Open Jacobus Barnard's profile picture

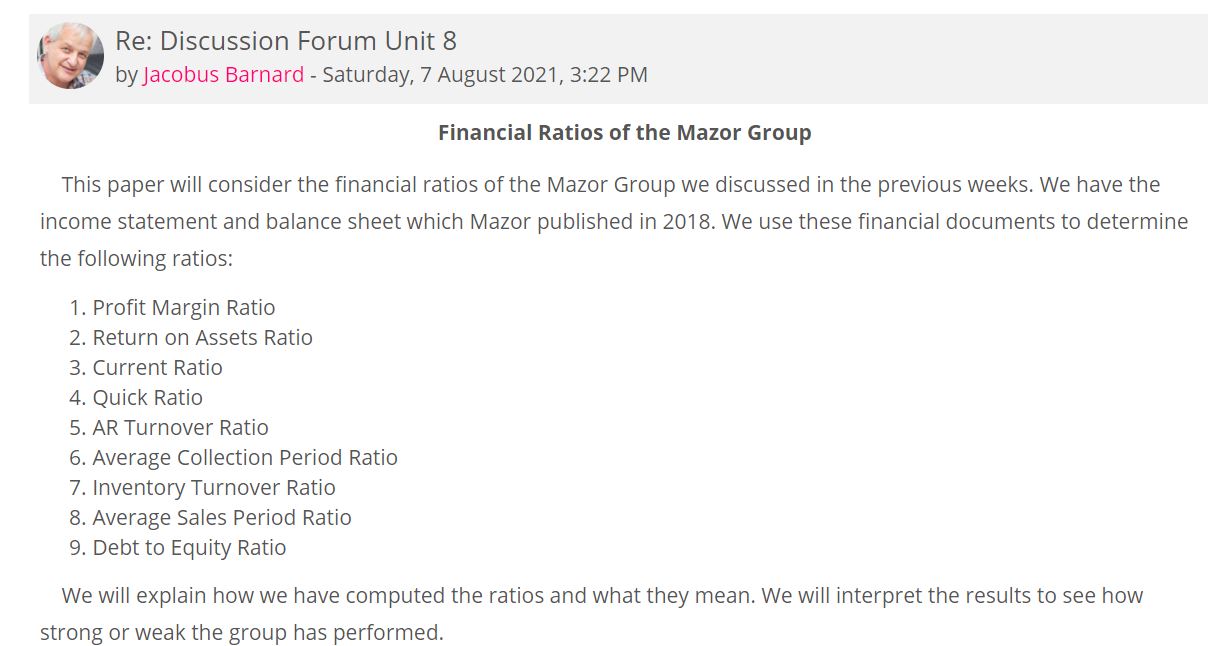(70, 56)
